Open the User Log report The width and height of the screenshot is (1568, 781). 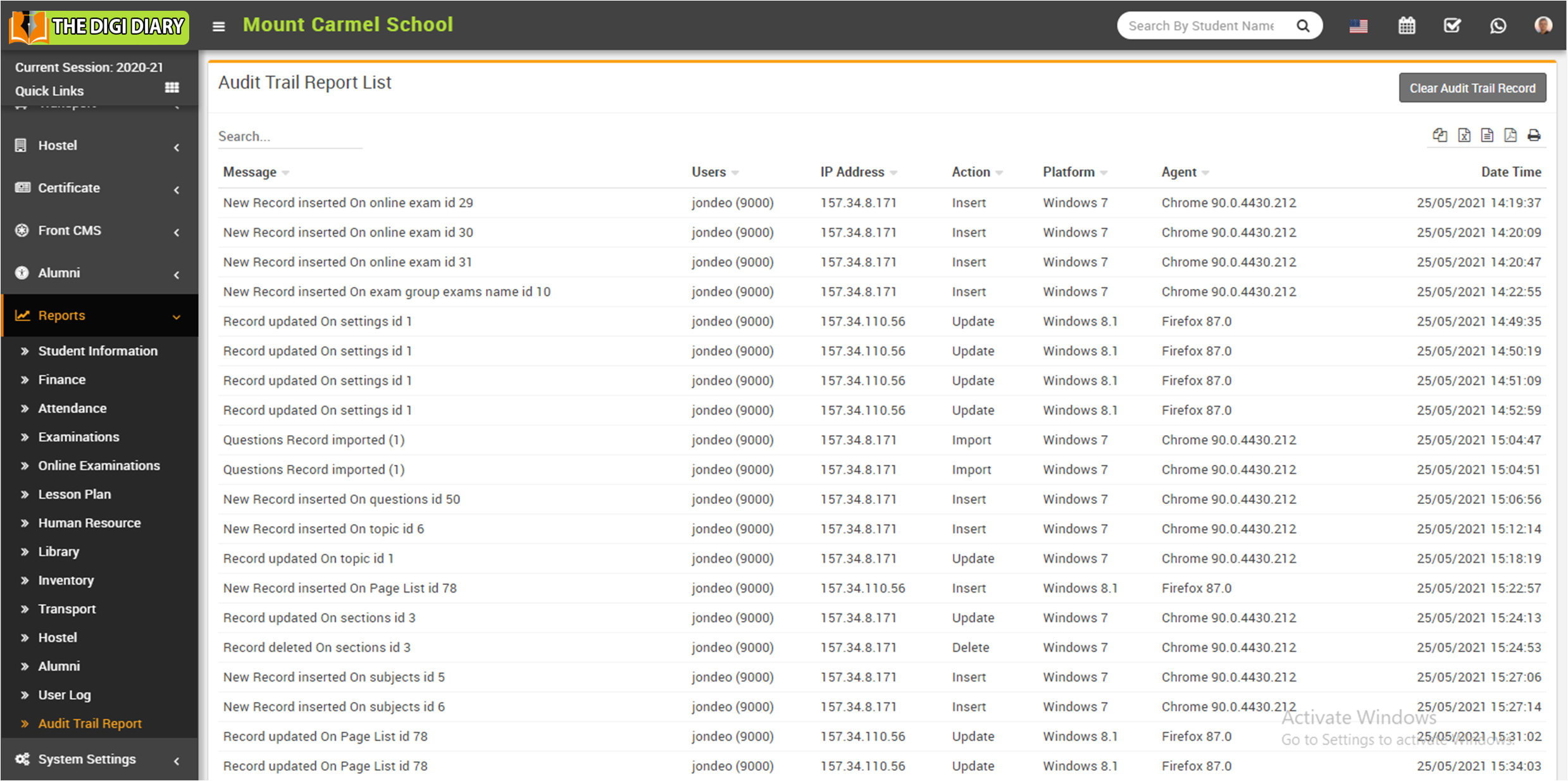[x=65, y=694]
